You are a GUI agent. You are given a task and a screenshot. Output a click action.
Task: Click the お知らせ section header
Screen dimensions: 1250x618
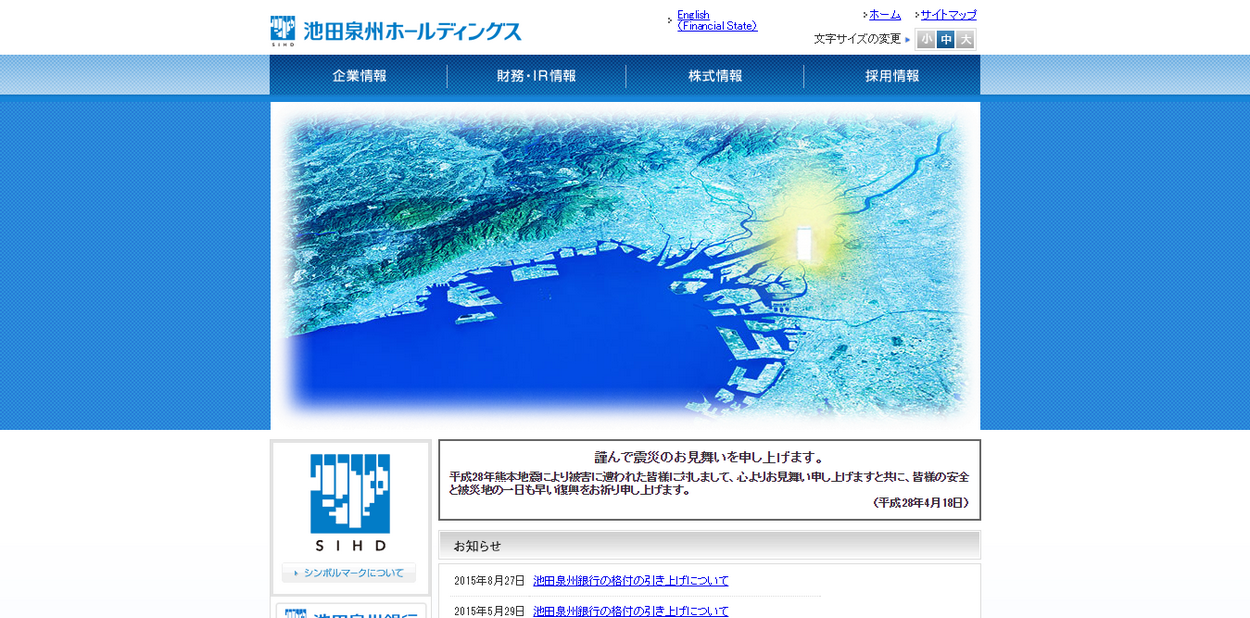click(x=709, y=545)
